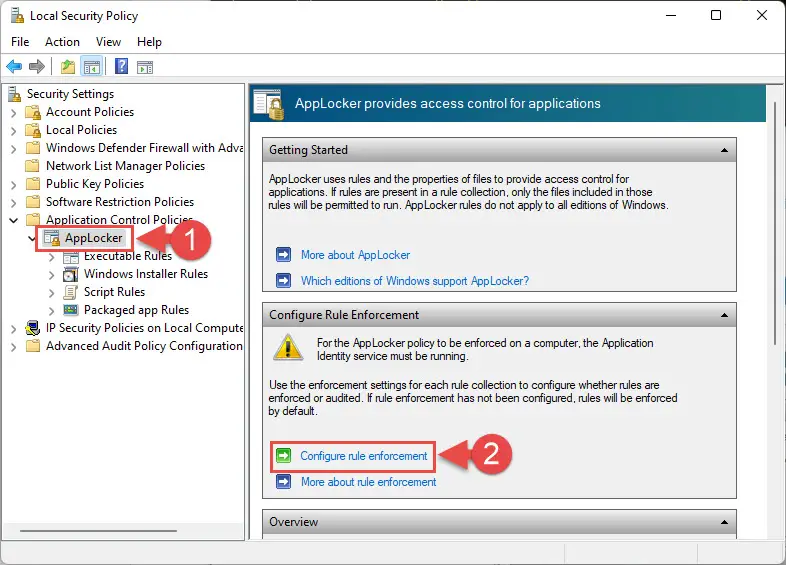This screenshot has height=565, width=786.
Task: Select Packaged app Rules in the tree
Action: pyautogui.click(x=136, y=310)
